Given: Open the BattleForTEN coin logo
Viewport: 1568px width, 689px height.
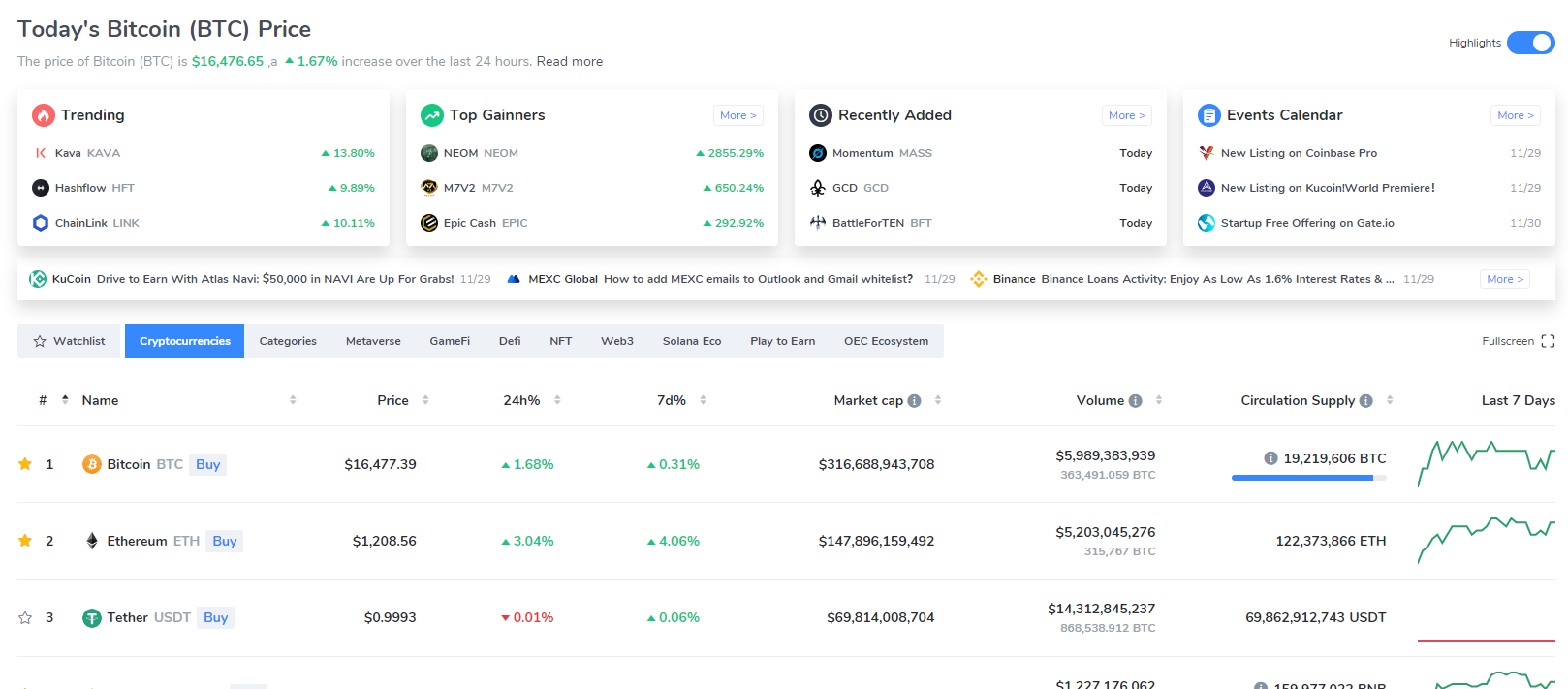Looking at the screenshot, I should coord(818,223).
